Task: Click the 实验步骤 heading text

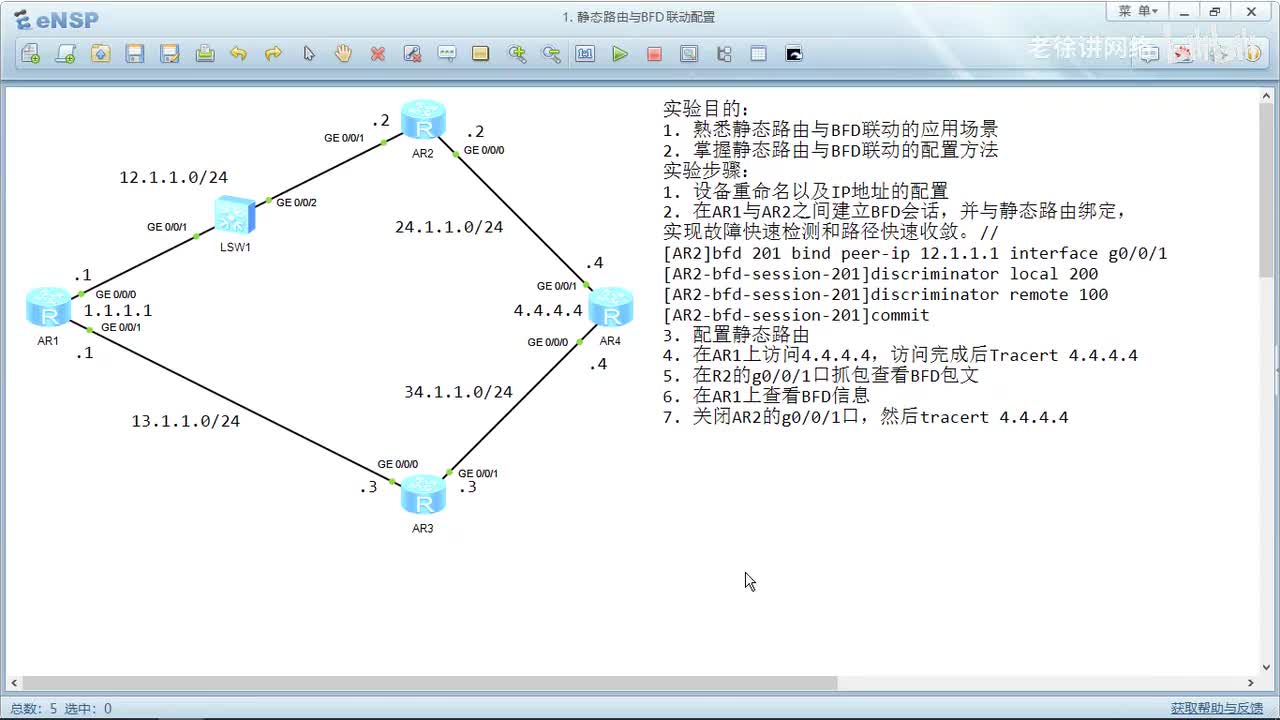Action: [x=706, y=171]
